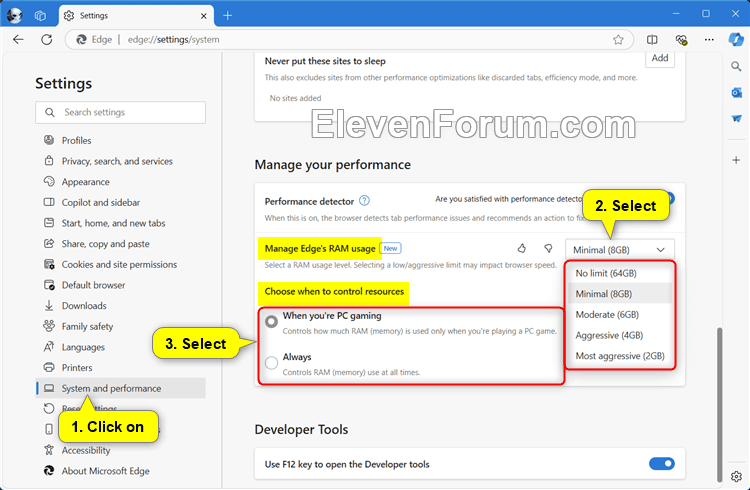Select System and performance
The image size is (750, 490).
point(121,388)
